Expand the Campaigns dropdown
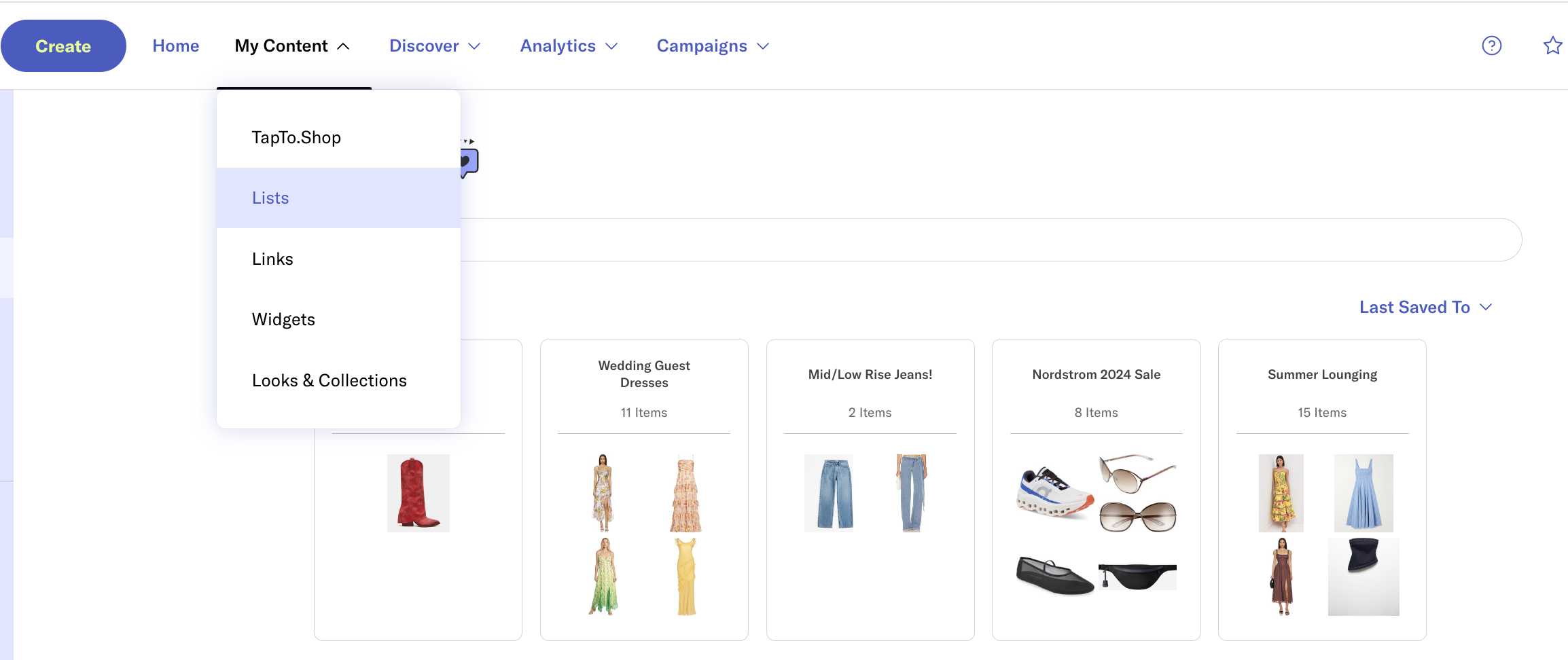This screenshot has height=660, width=1568. pos(713,45)
